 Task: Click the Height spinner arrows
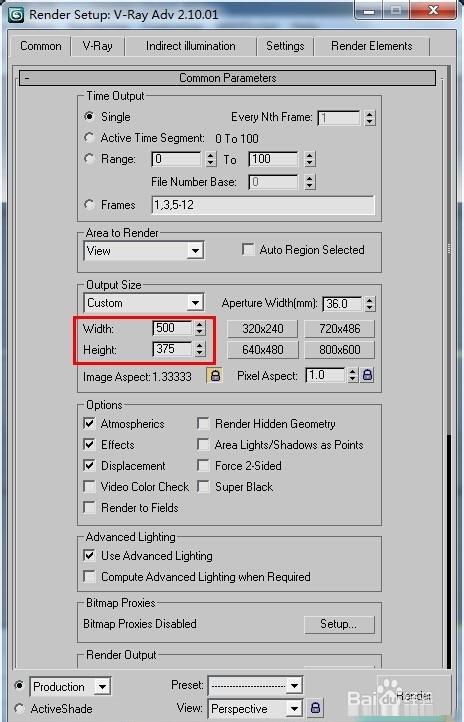[199, 349]
